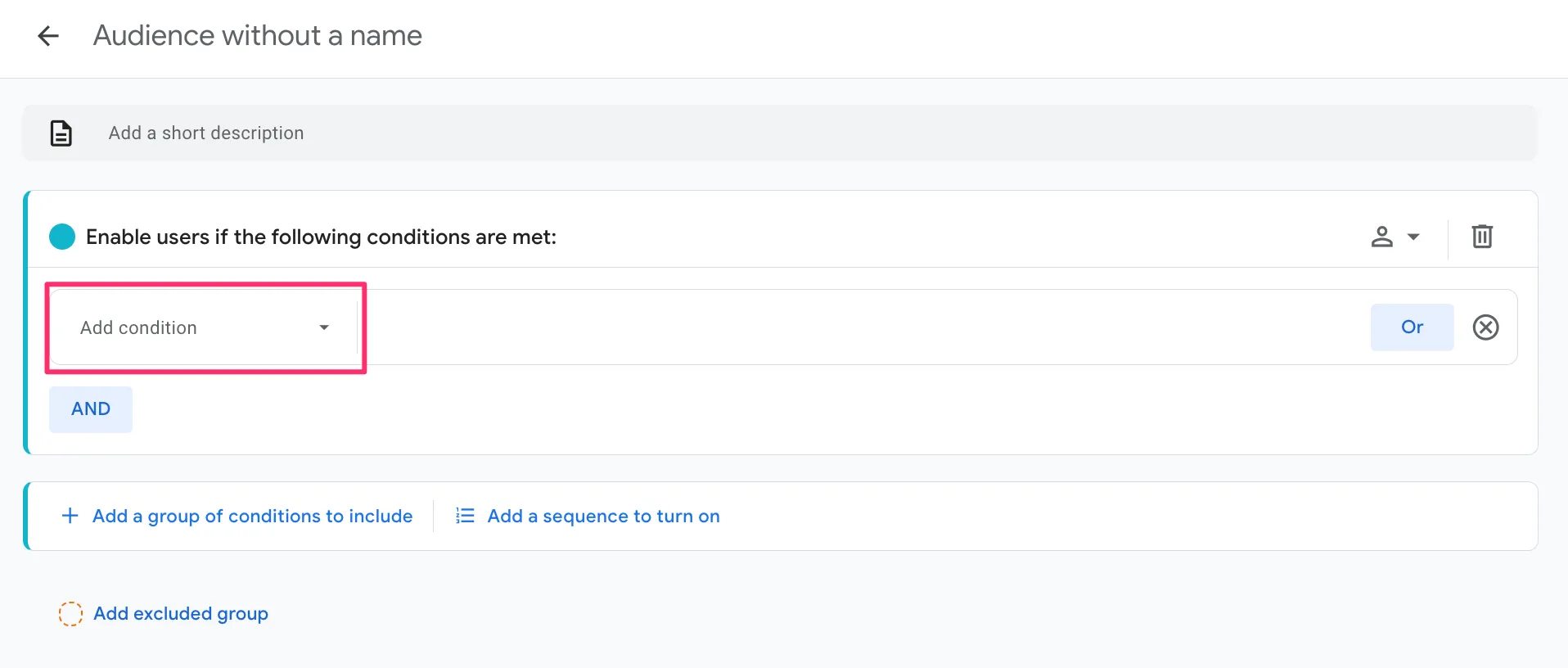
Task: Click the plus icon for adding a group
Action: tap(70, 516)
